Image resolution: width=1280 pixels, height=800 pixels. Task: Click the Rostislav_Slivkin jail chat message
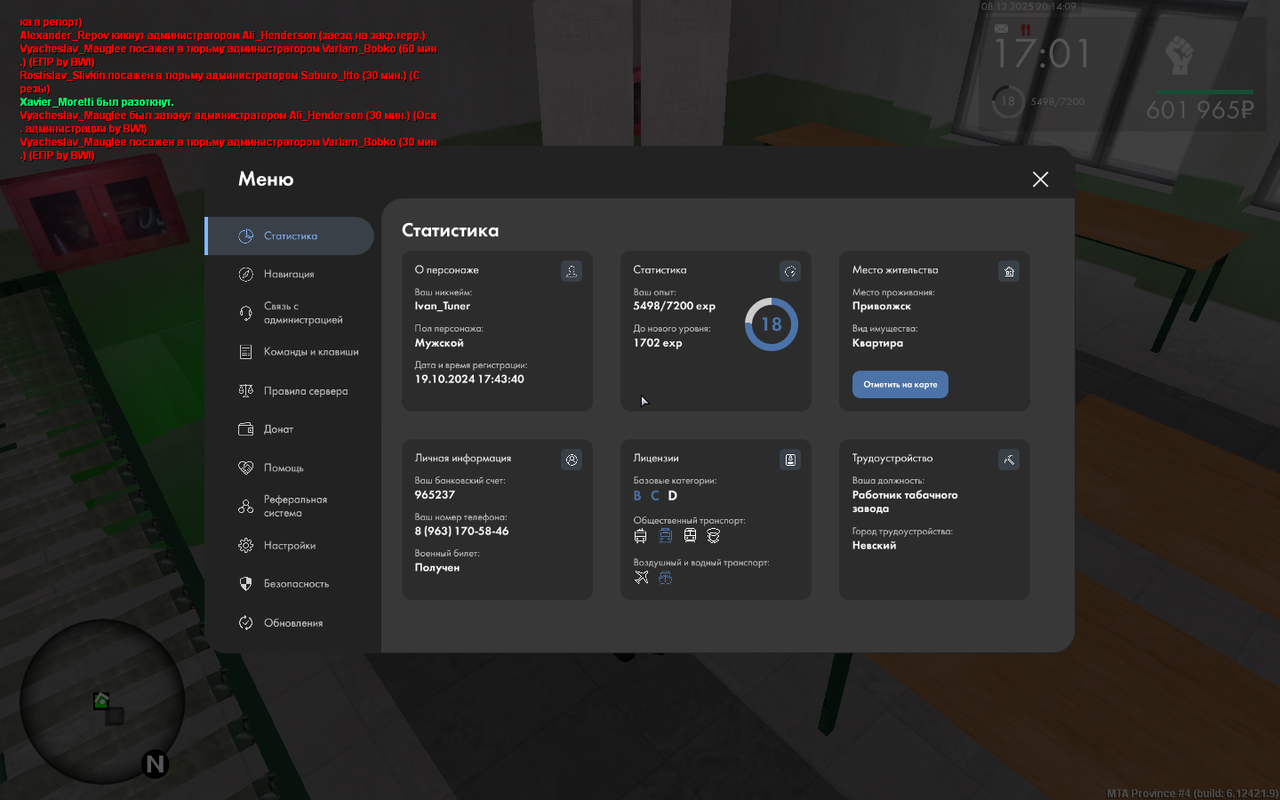(x=220, y=82)
